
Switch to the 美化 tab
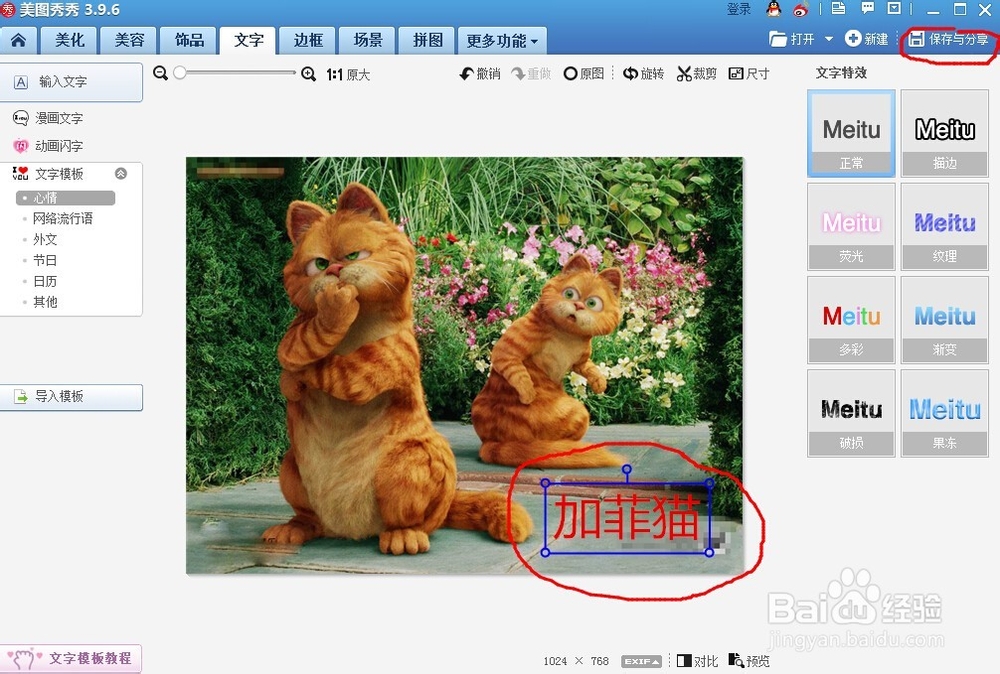coord(68,40)
